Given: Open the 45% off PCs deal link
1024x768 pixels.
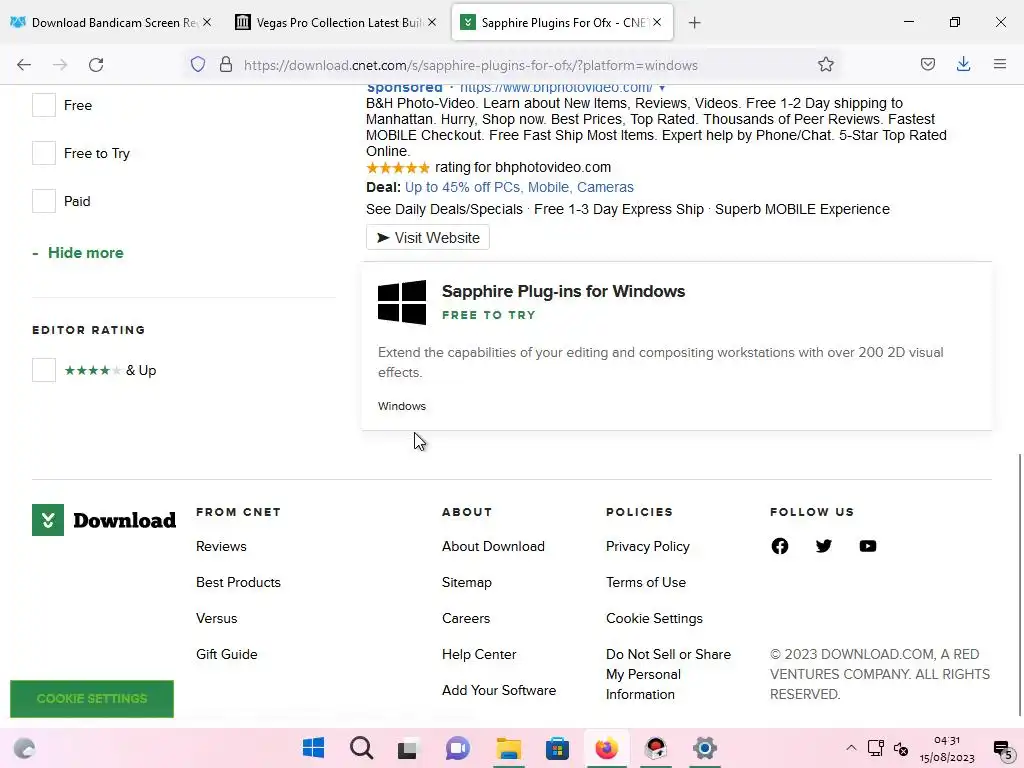Looking at the screenshot, I should tap(519, 187).
